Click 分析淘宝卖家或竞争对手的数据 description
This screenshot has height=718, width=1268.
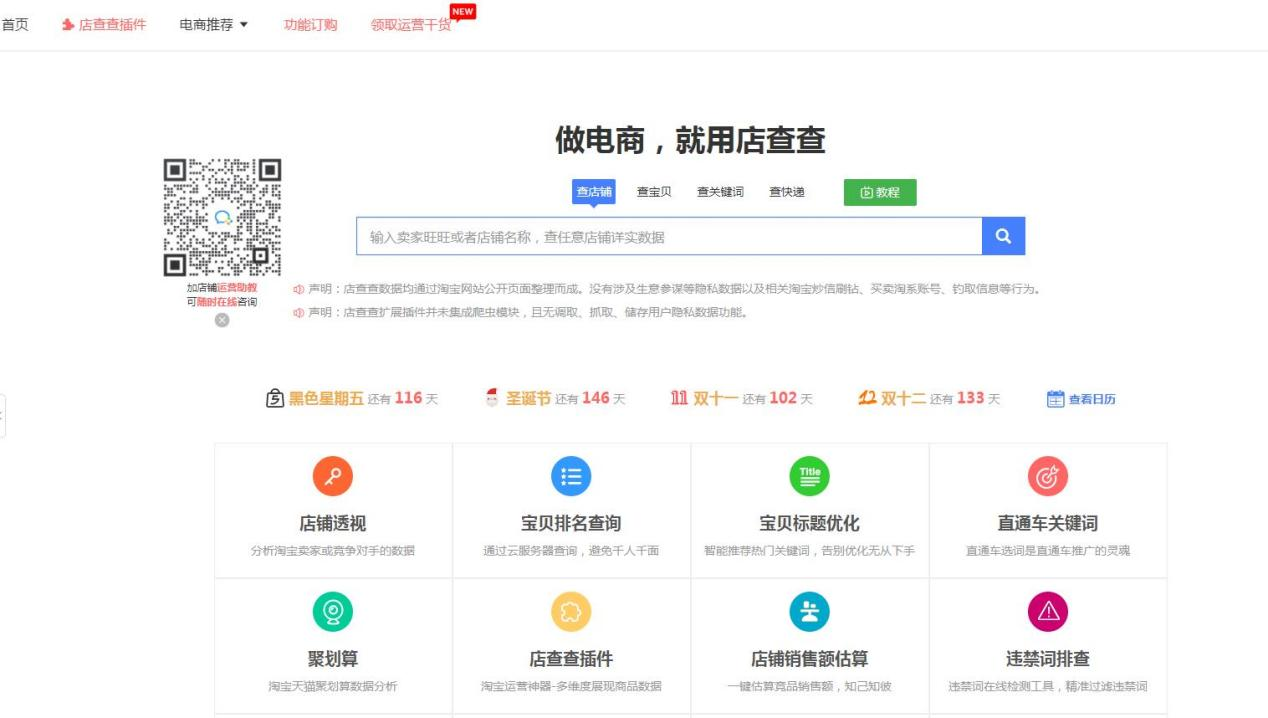[333, 551]
